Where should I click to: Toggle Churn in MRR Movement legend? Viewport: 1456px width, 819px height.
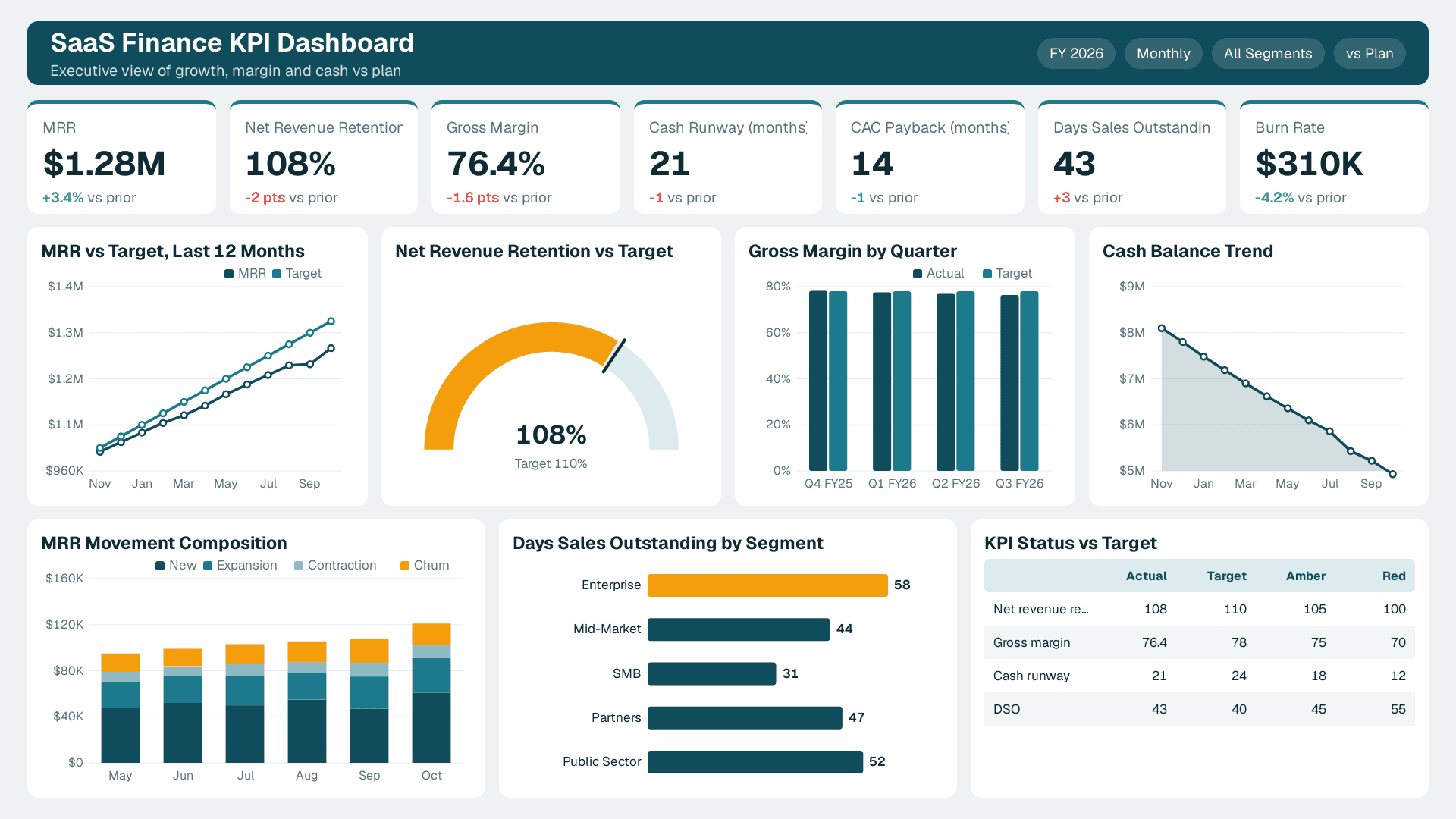[425, 566]
